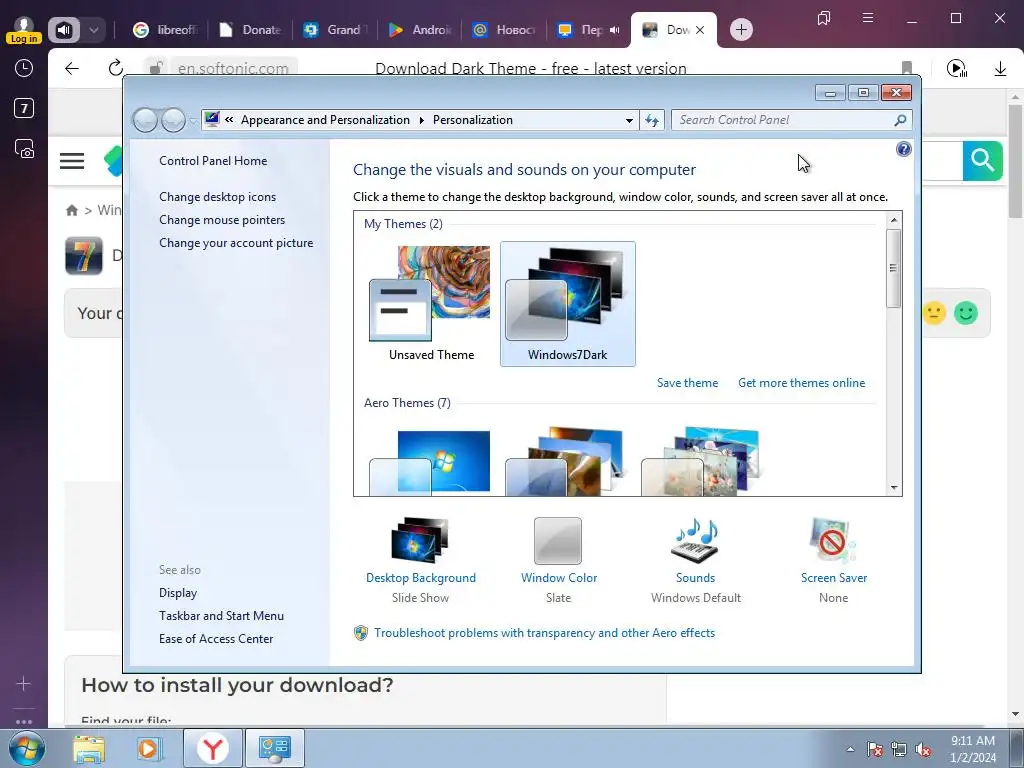Open the recent pages dropdown beside nav arrows
Image resolution: width=1024 pixels, height=768 pixels.
[x=193, y=121]
